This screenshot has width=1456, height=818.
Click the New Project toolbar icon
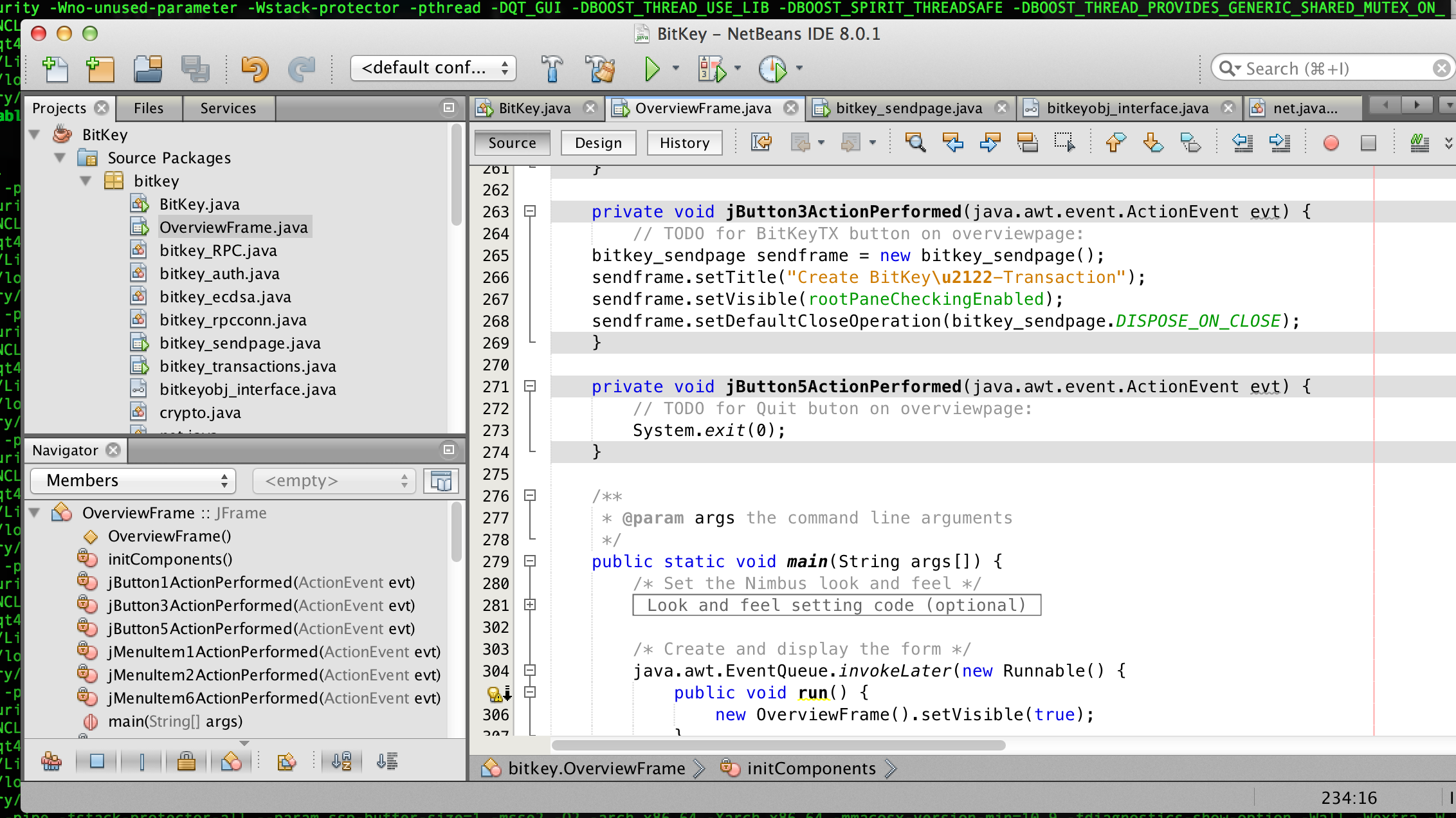[x=100, y=69]
